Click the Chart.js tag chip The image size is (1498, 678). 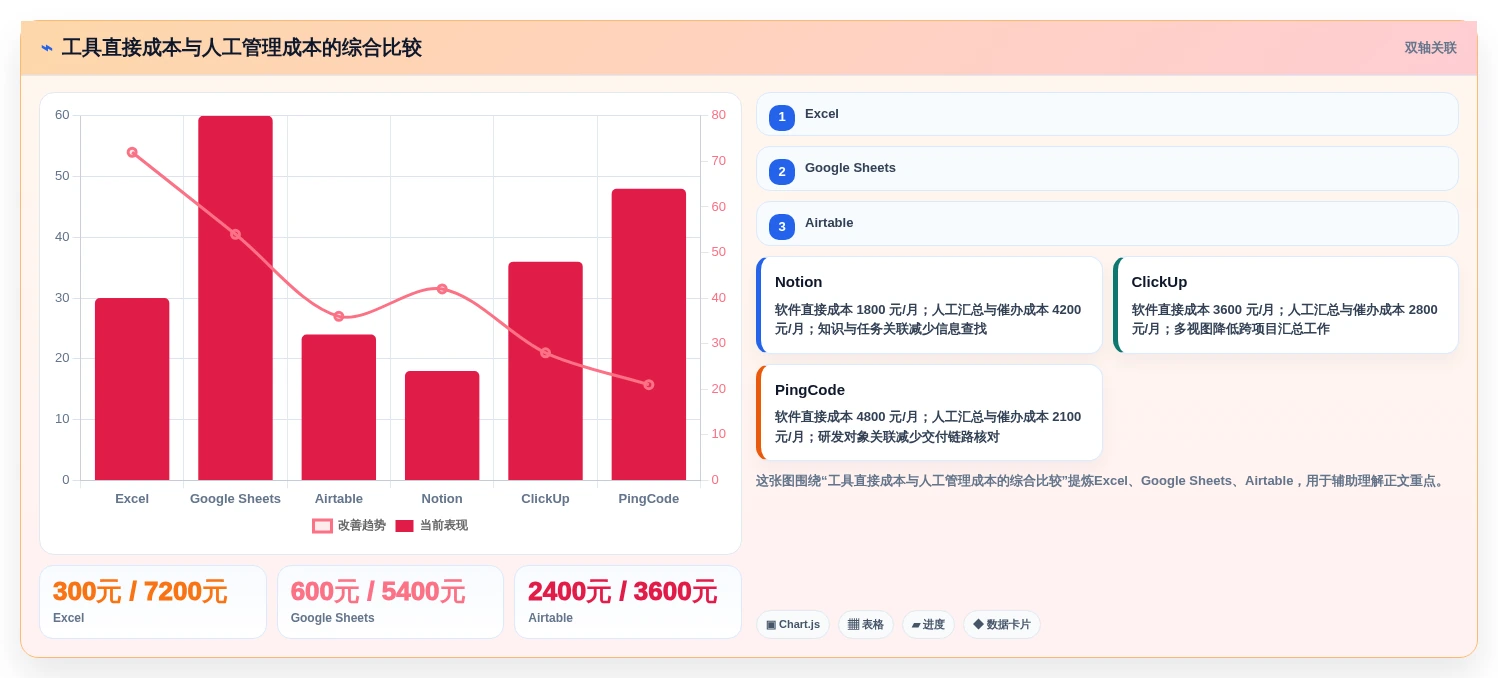(793, 625)
